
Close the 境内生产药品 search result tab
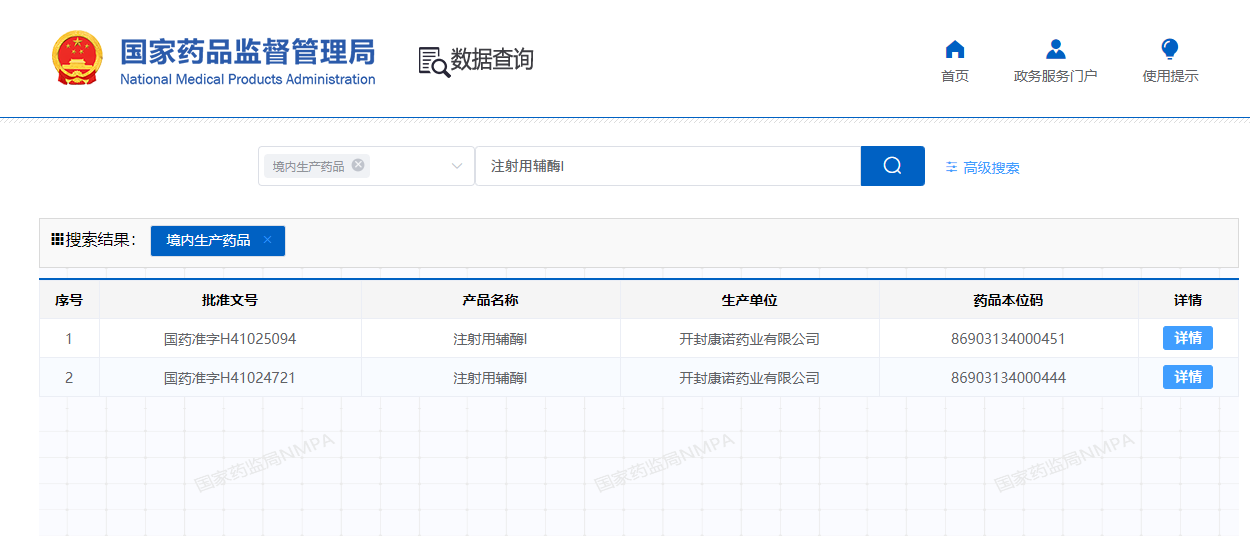coord(267,240)
